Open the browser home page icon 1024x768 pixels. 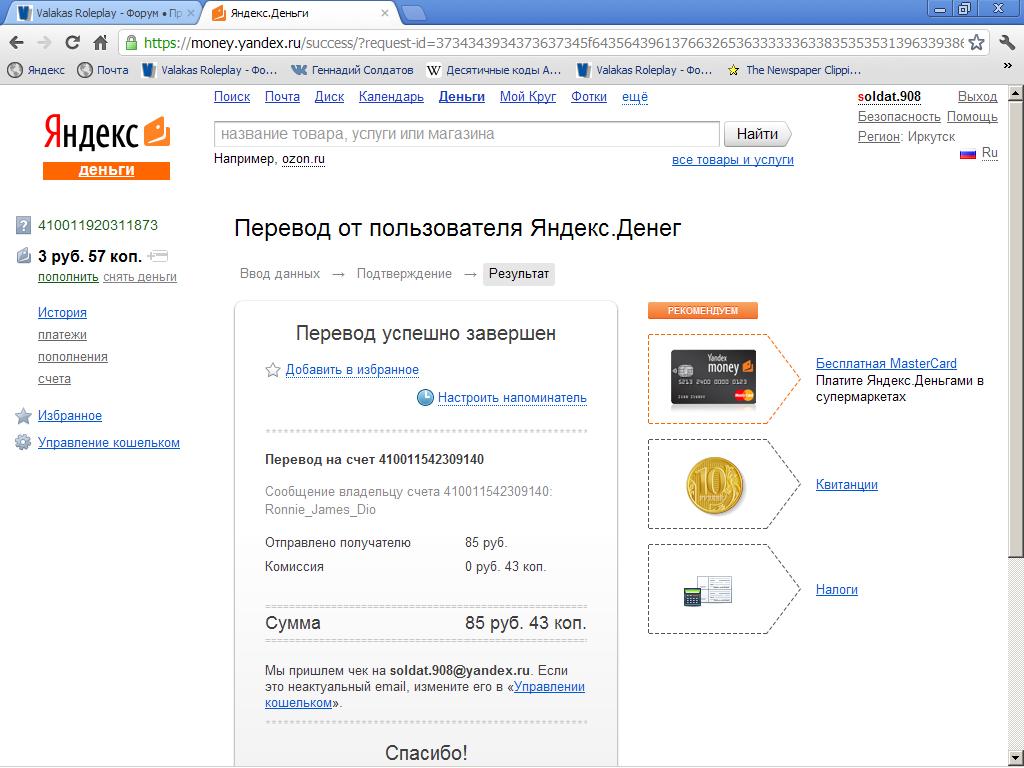tap(100, 43)
